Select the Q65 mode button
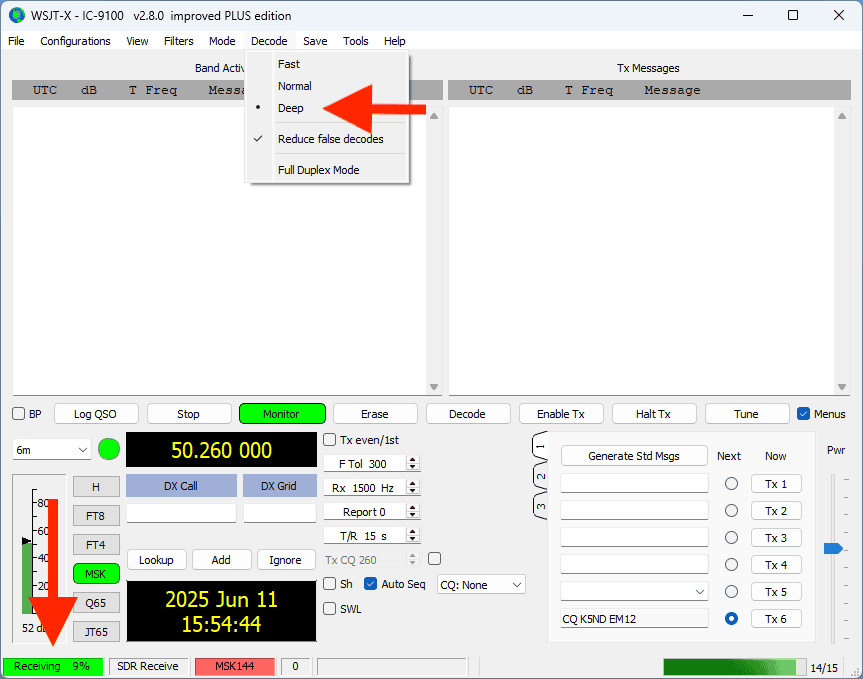The image size is (863, 679). 96,603
